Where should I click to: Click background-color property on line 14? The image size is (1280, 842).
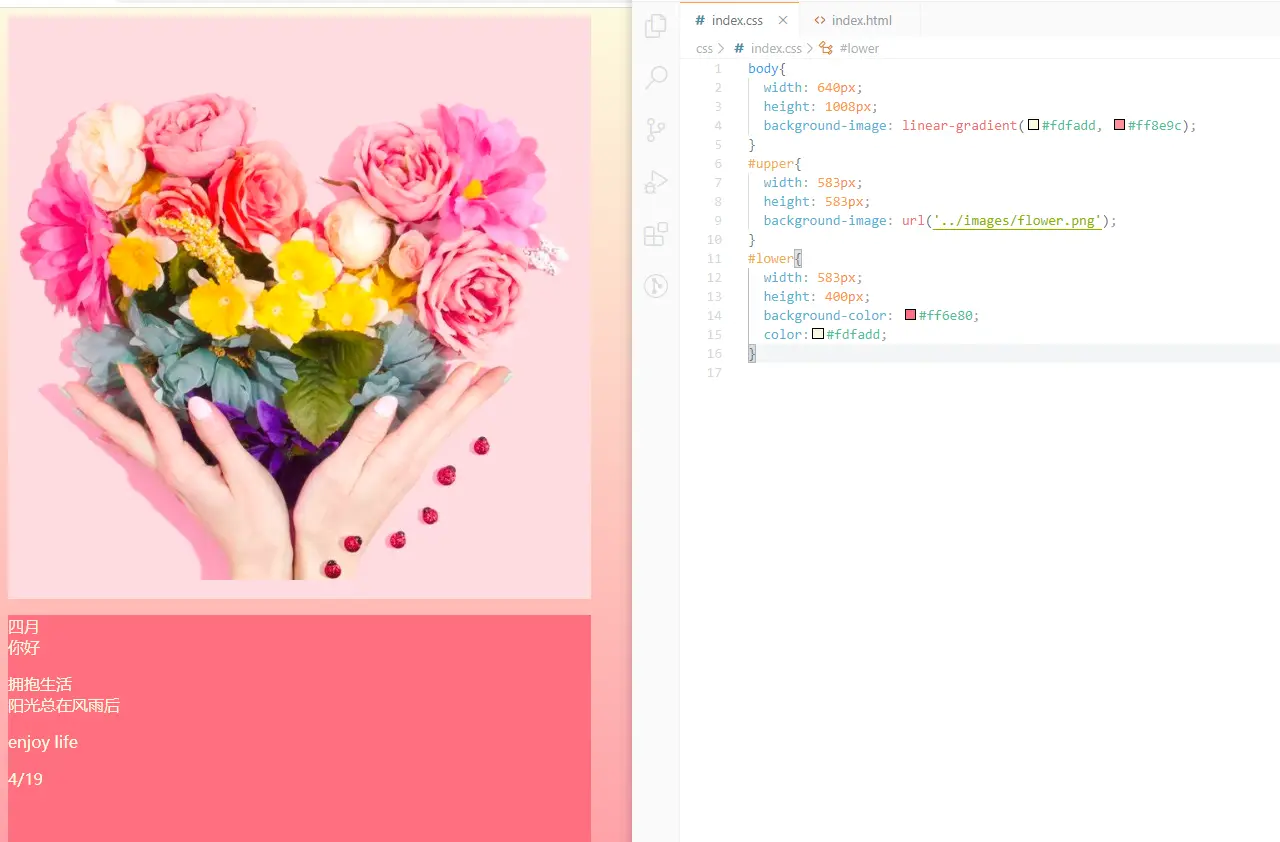[825, 316]
